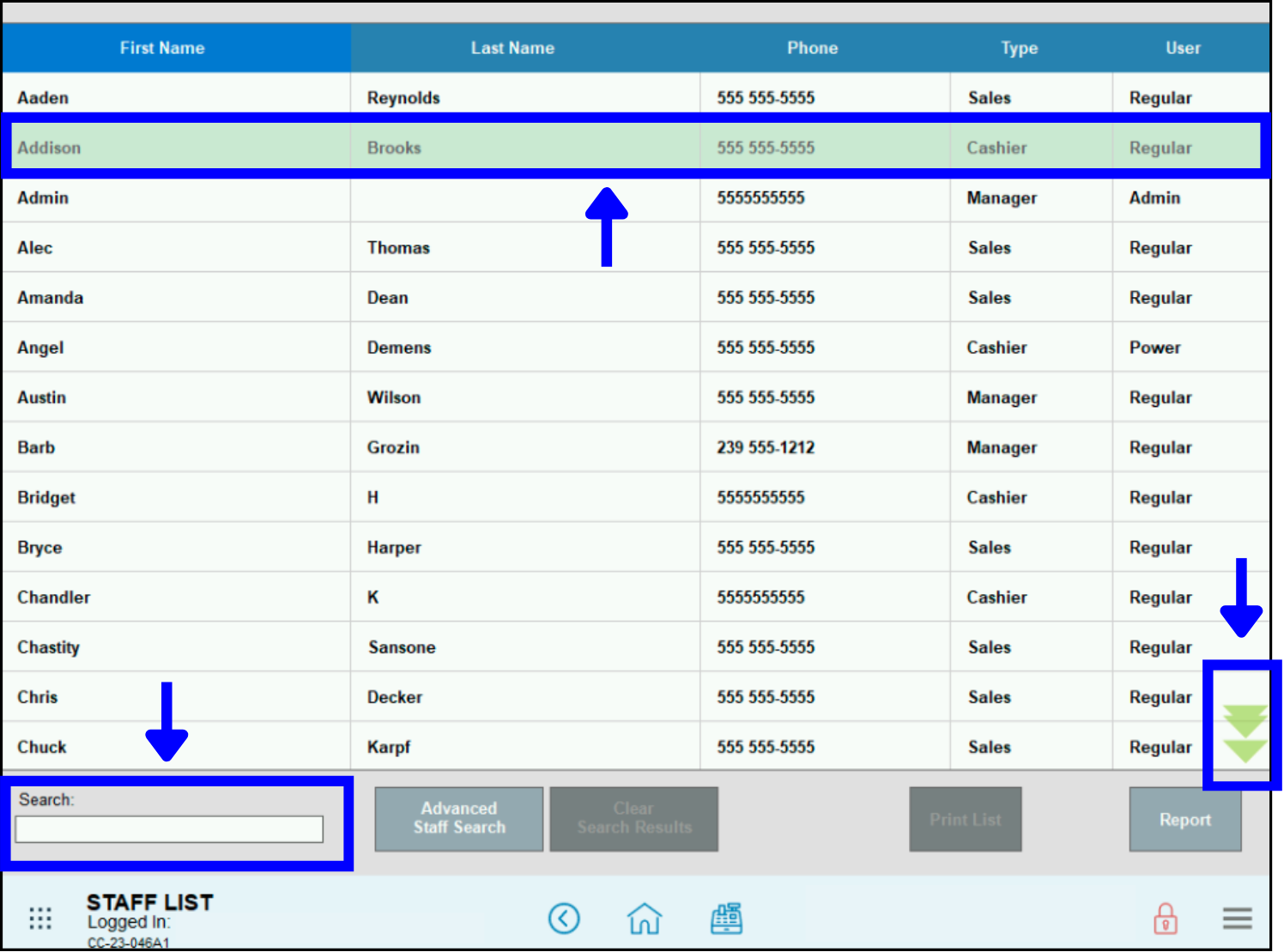The height and width of the screenshot is (952, 1284).
Task: Click the back arrow circle icon
Action: pyautogui.click(x=564, y=919)
